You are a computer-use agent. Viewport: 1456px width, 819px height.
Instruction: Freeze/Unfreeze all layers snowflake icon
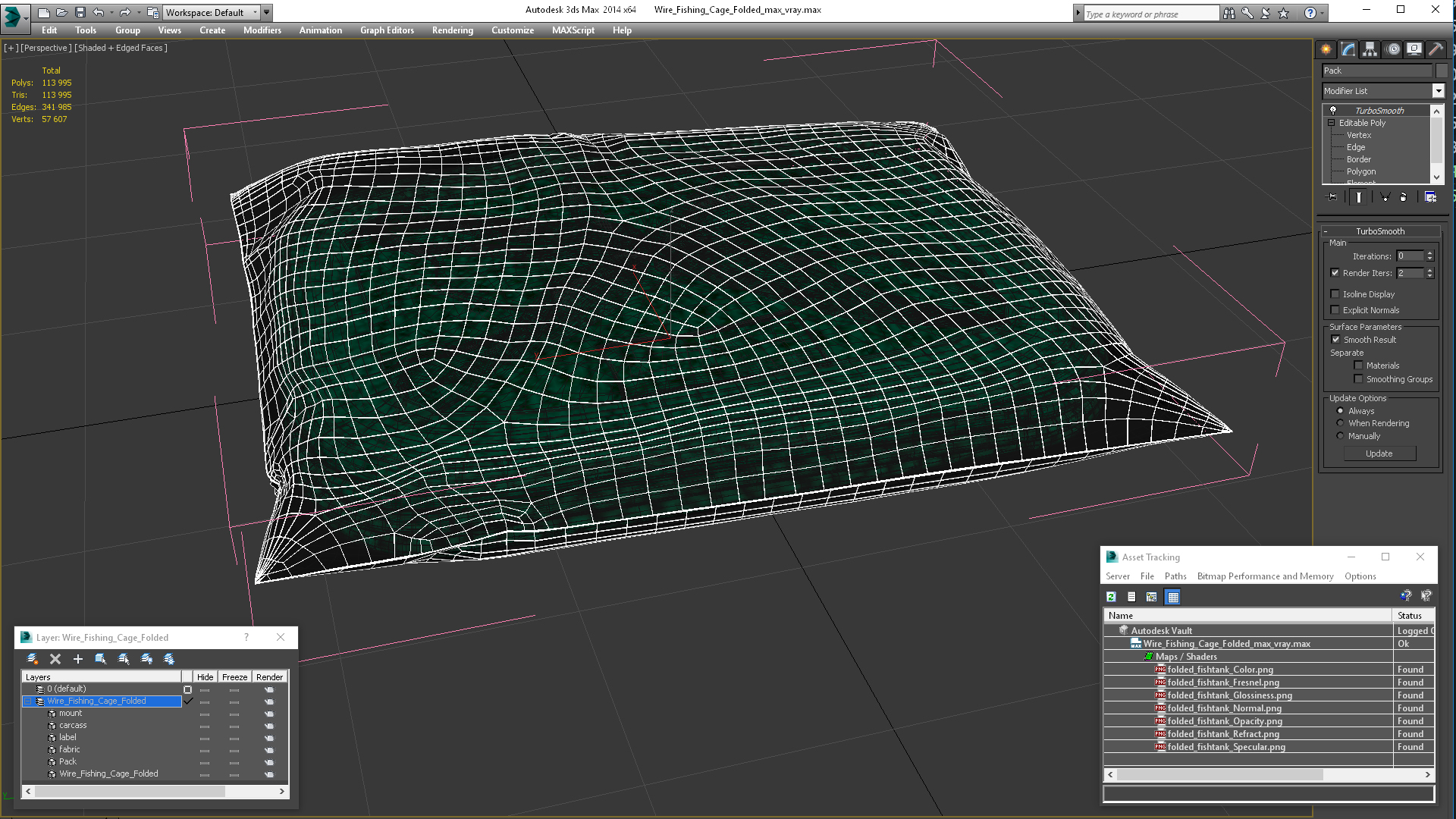(x=169, y=659)
